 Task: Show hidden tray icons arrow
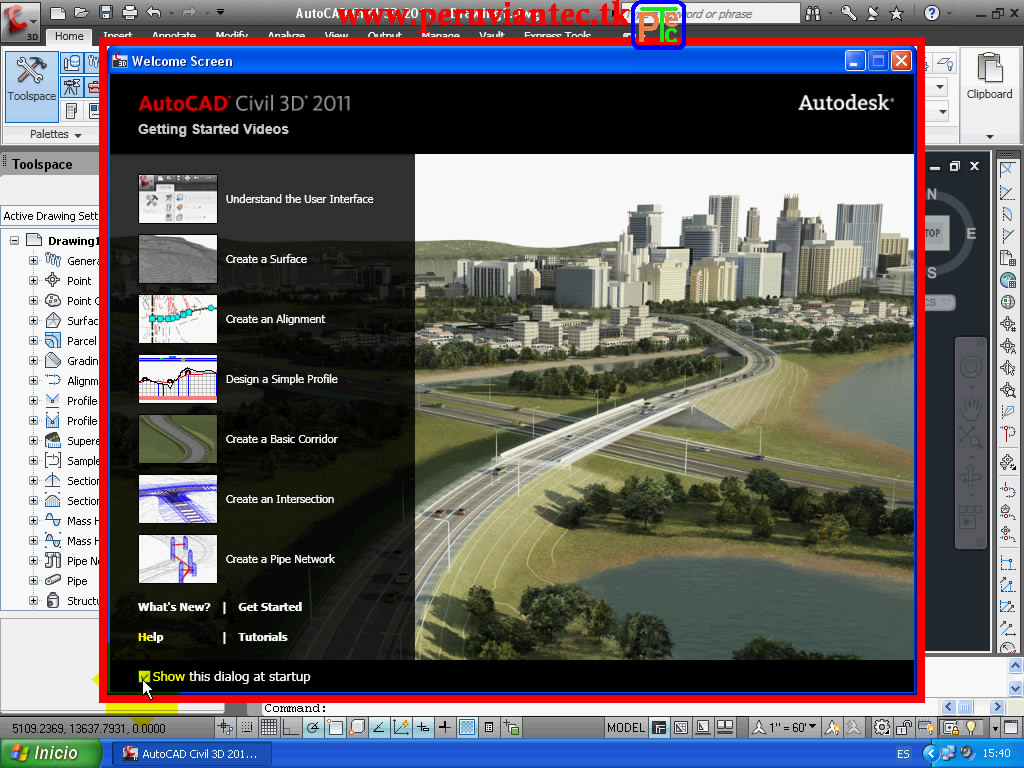(930, 754)
